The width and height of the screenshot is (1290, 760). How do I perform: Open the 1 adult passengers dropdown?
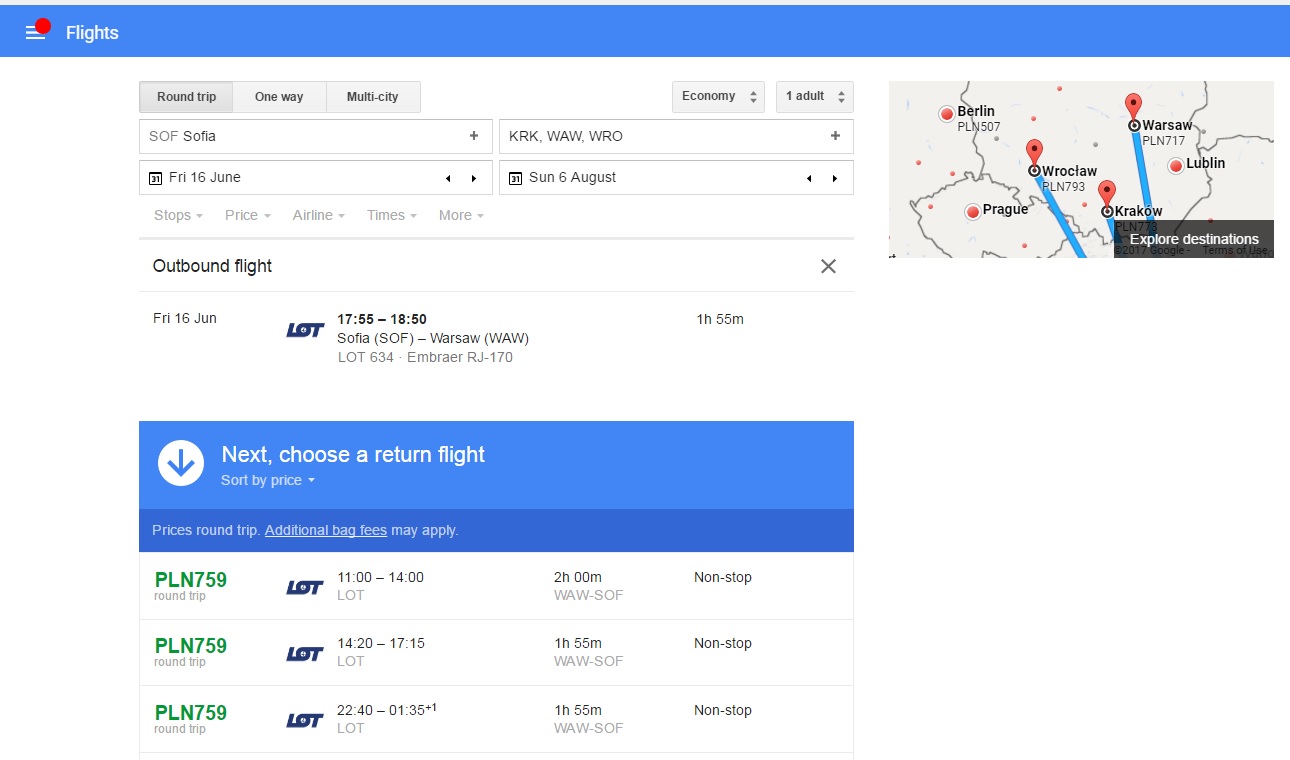(x=815, y=97)
